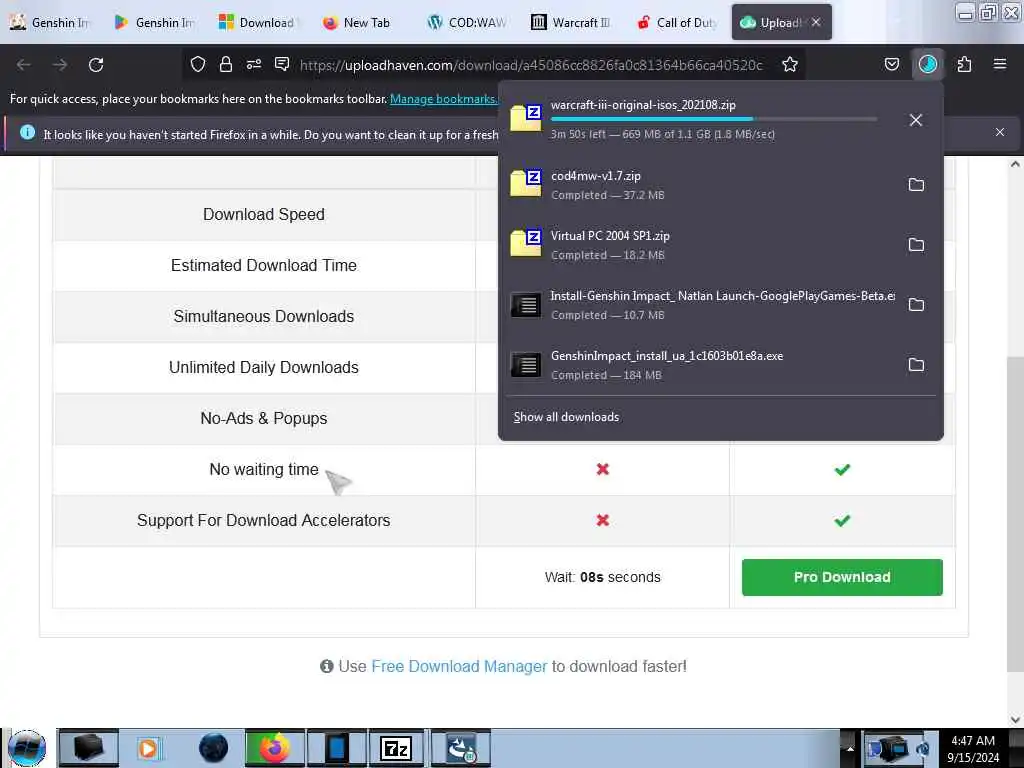
Task: Click the 'Unlimited Daily Downloads' row label
Action: pos(264,367)
